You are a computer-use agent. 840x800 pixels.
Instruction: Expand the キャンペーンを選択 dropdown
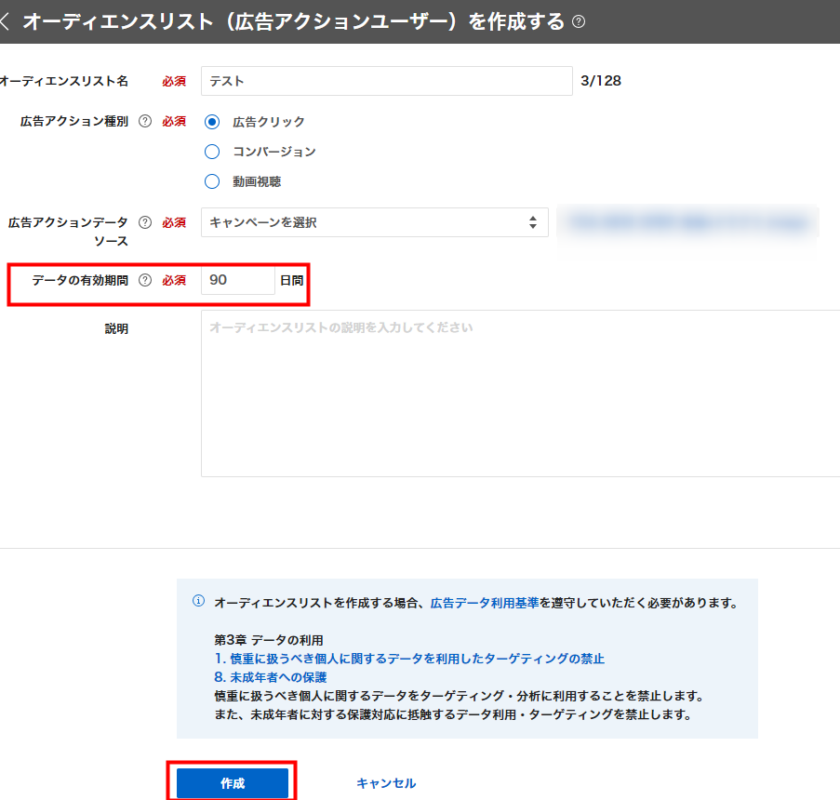click(374, 222)
